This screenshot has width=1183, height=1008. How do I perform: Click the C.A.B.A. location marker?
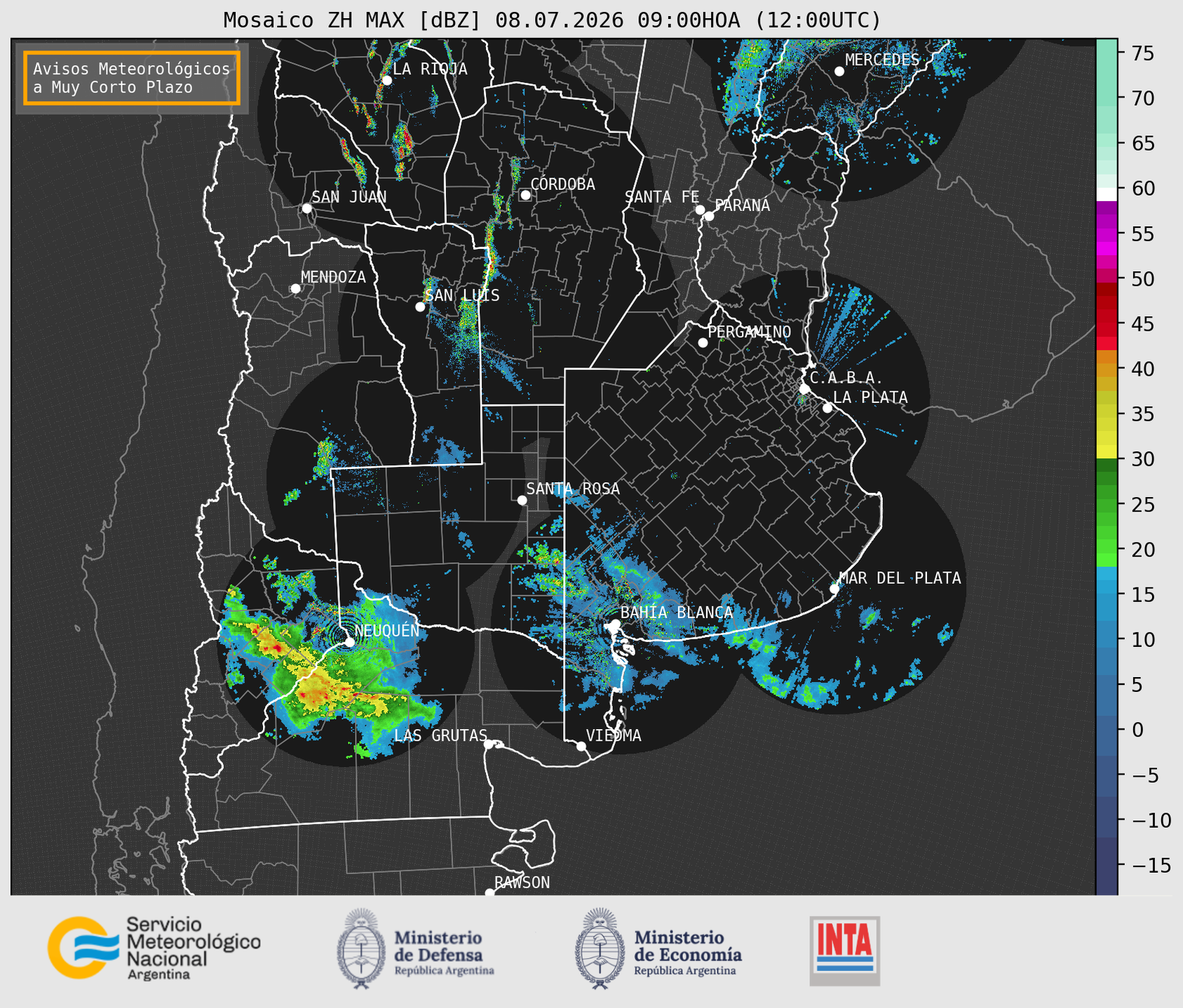pyautogui.click(x=804, y=388)
